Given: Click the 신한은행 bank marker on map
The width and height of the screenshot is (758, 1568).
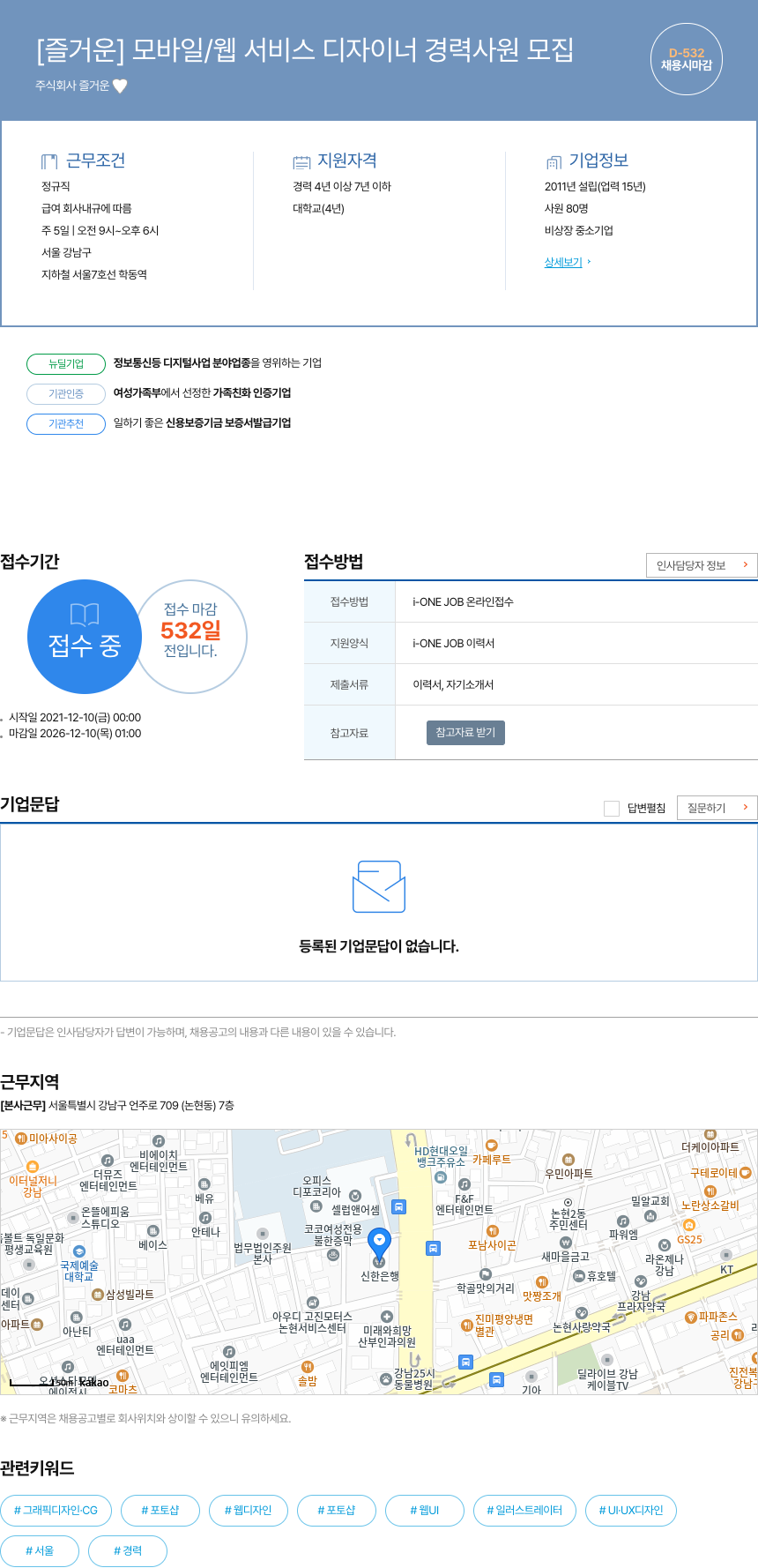Looking at the screenshot, I should pos(379,1262).
